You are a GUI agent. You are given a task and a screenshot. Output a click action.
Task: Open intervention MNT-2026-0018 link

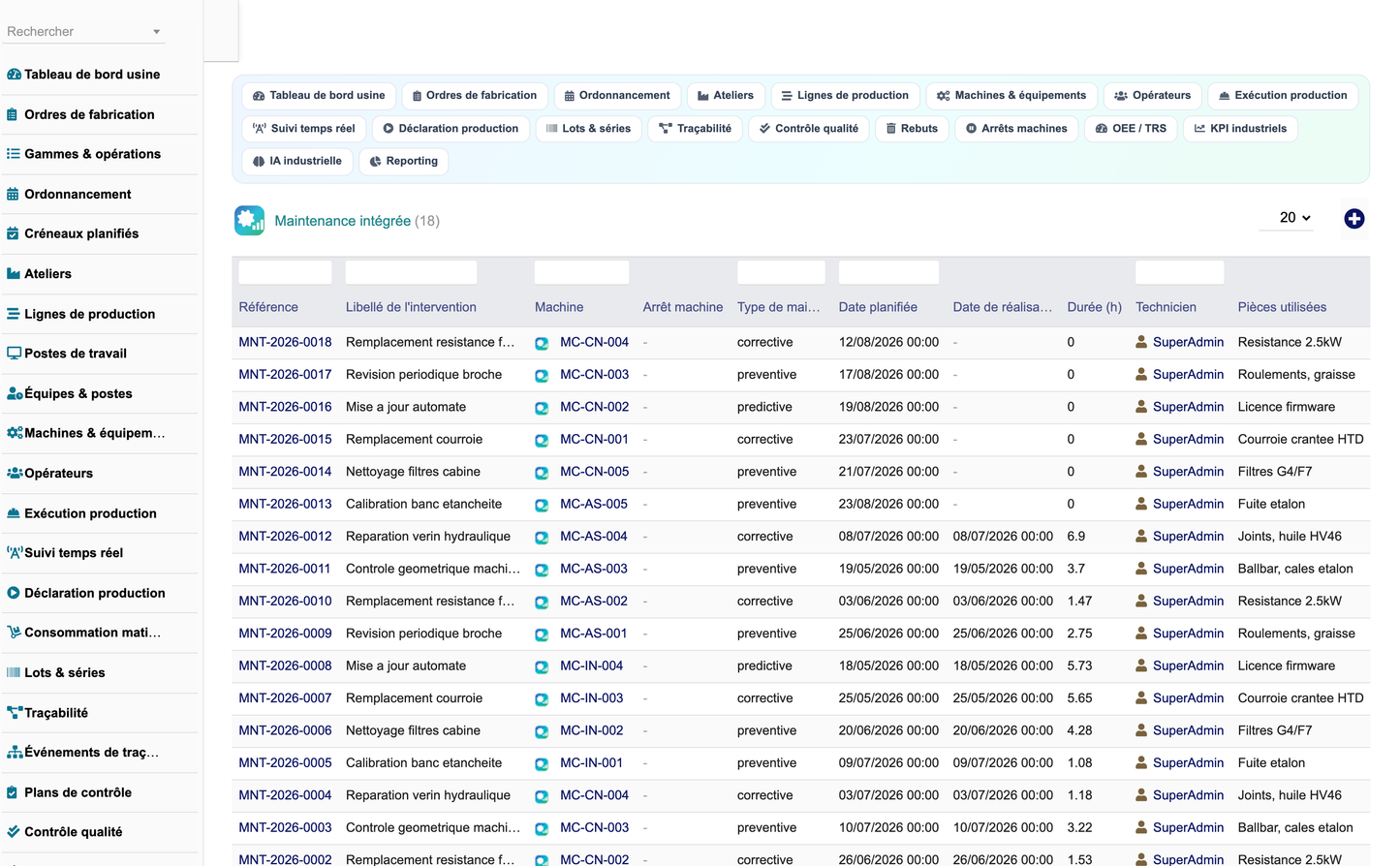(x=285, y=342)
